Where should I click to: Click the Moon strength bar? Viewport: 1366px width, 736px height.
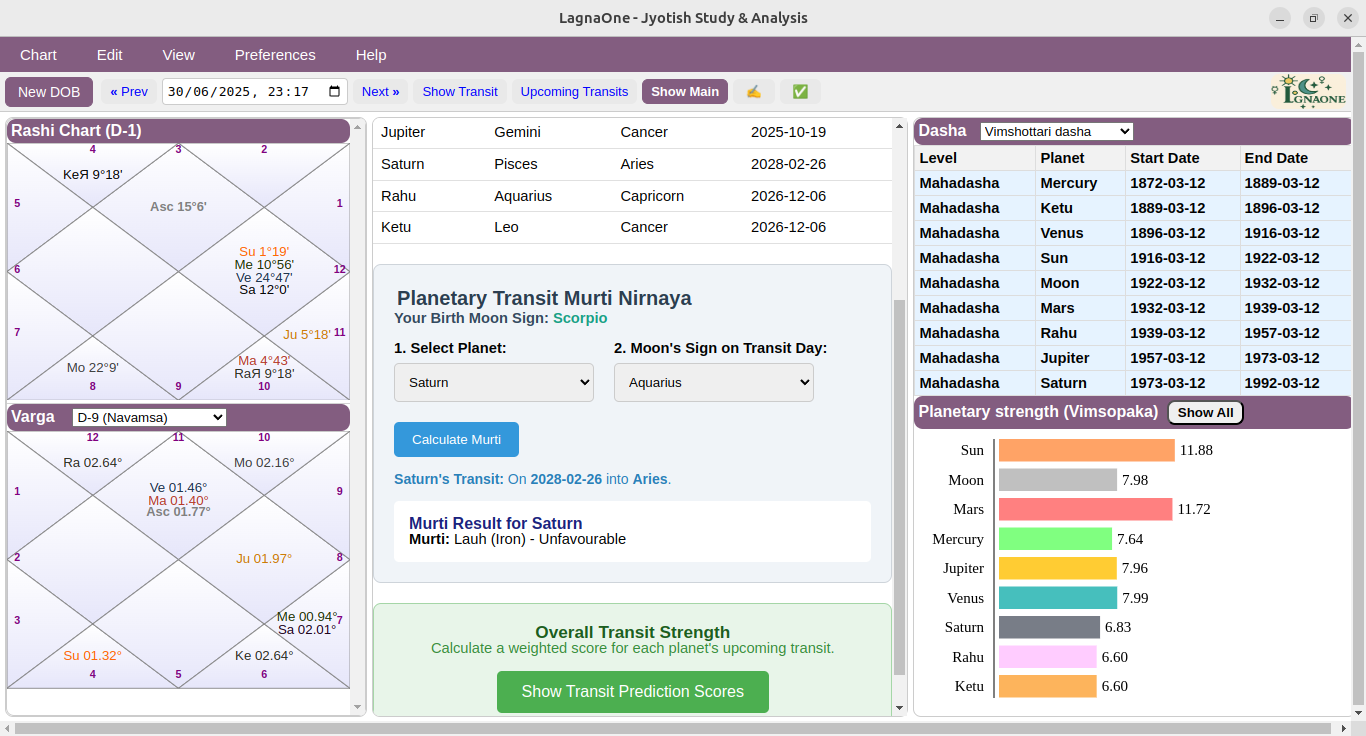[x=1058, y=480]
